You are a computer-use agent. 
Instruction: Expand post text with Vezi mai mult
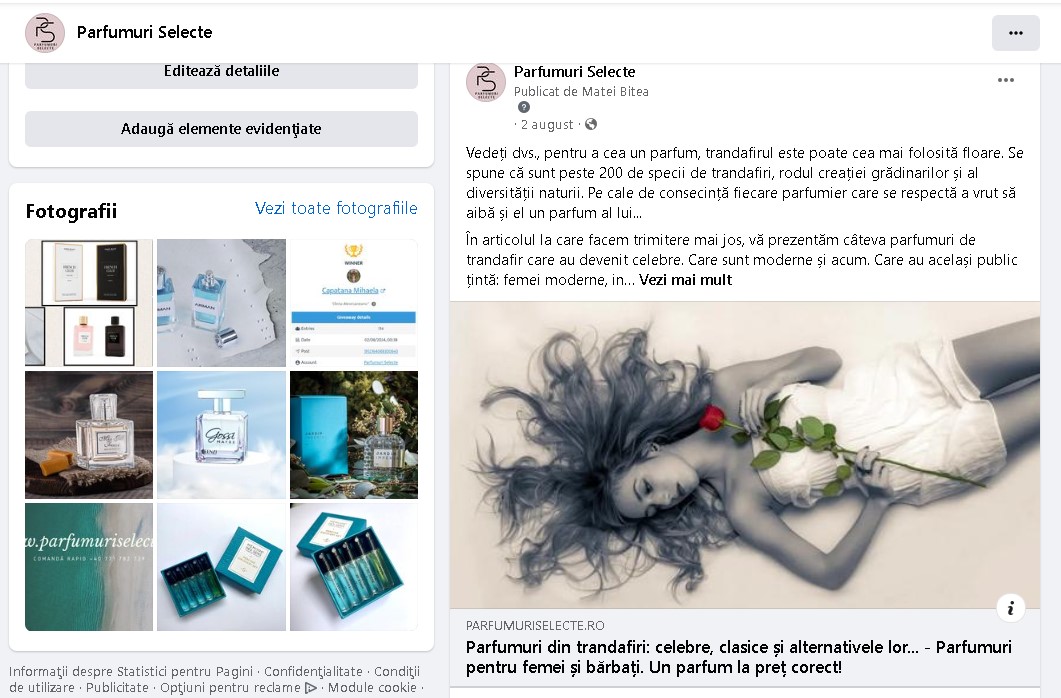[x=685, y=280]
